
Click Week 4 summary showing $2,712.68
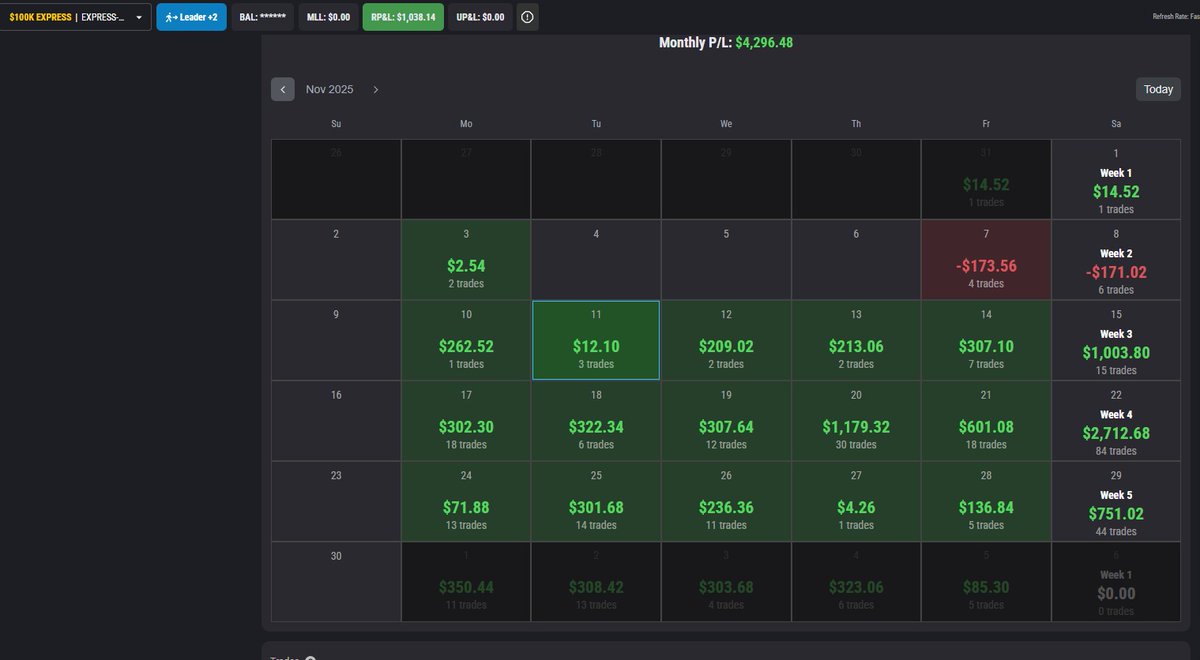coord(1116,421)
